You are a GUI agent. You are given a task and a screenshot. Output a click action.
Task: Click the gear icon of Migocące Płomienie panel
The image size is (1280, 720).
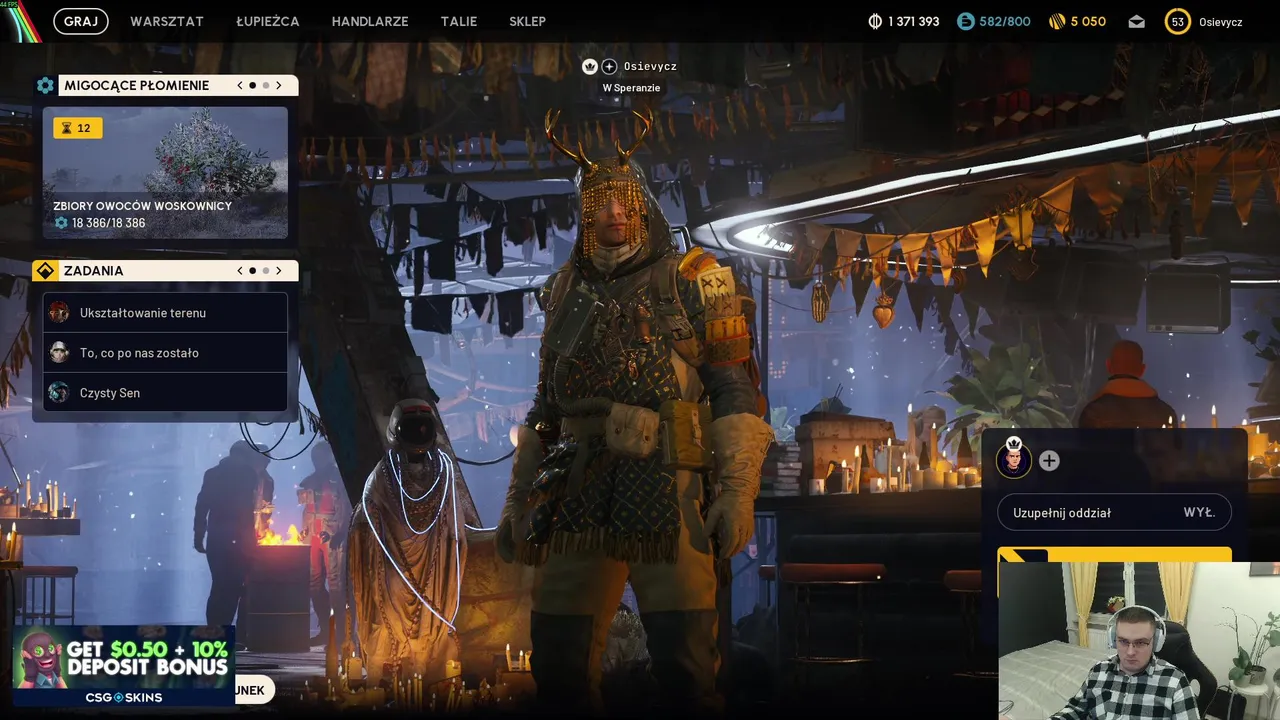pyautogui.click(x=45, y=85)
